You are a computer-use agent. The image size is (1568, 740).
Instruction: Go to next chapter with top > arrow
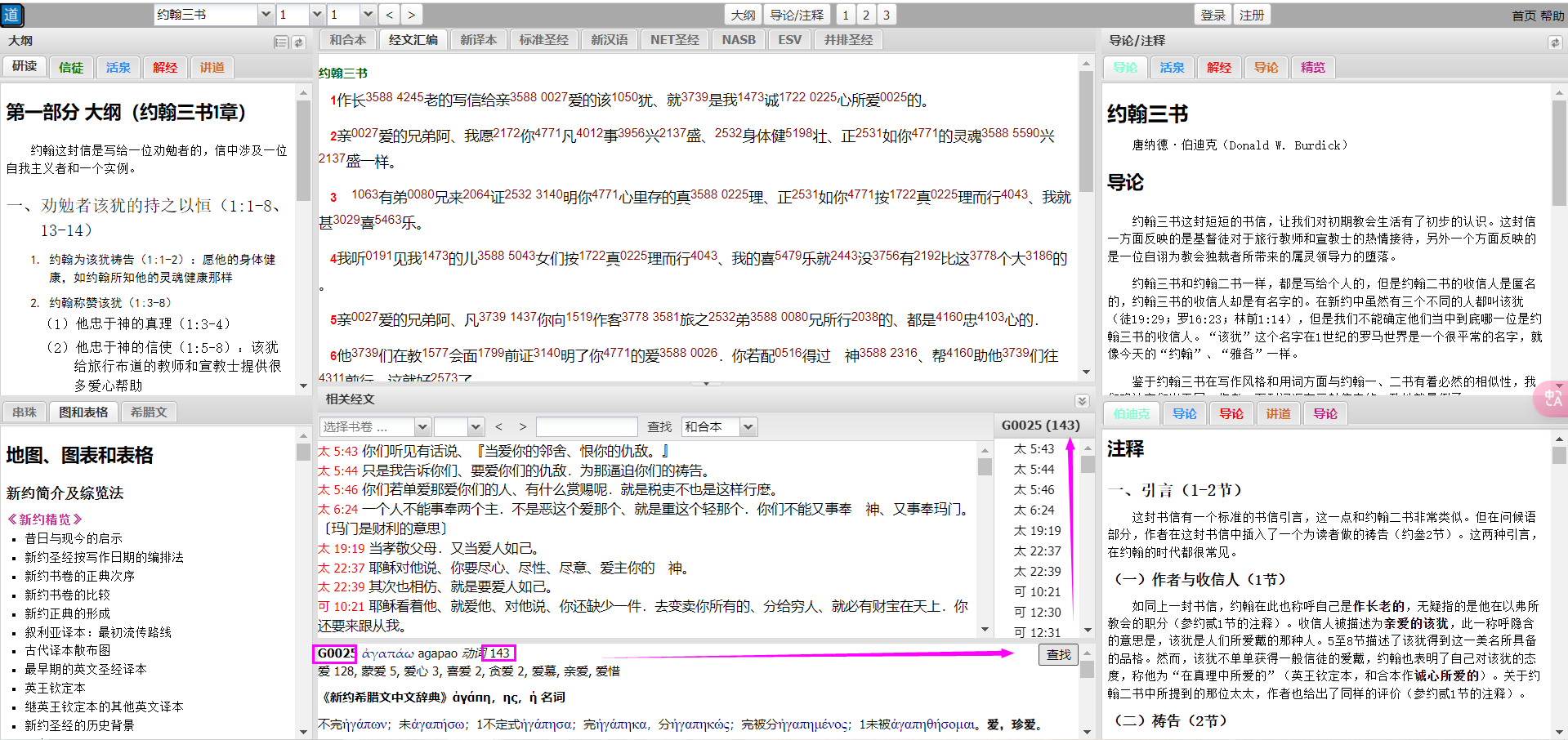(x=411, y=15)
